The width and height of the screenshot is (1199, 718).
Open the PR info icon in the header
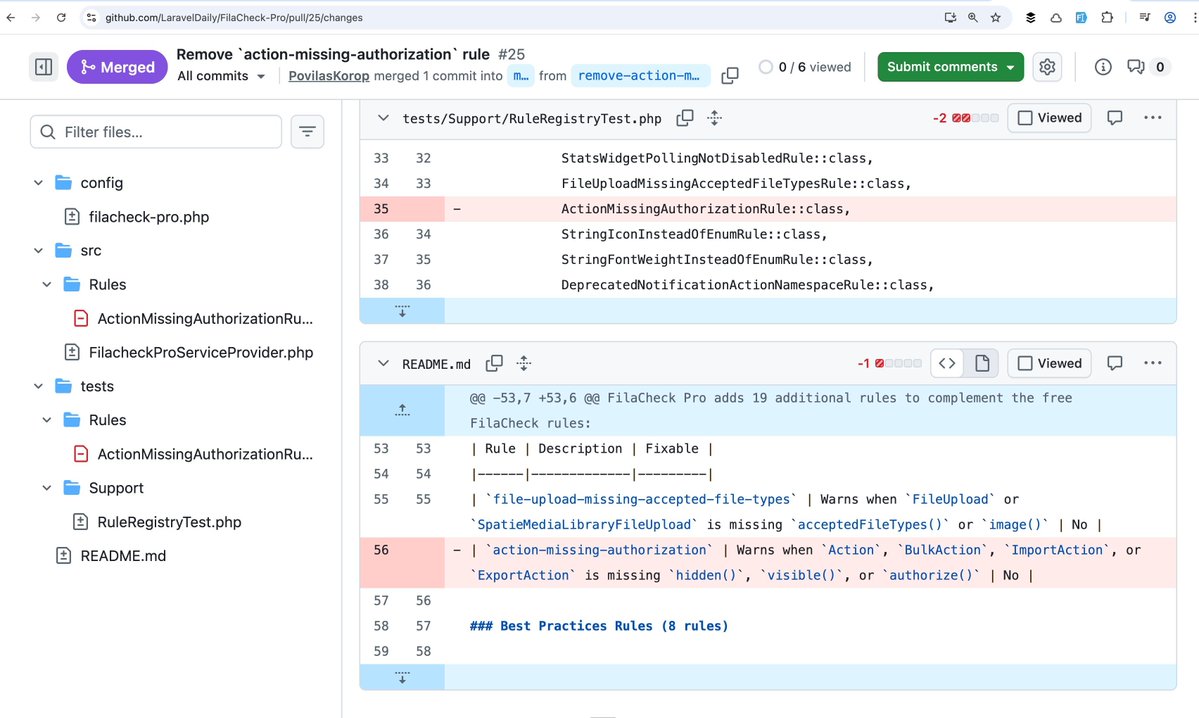[x=1101, y=66]
